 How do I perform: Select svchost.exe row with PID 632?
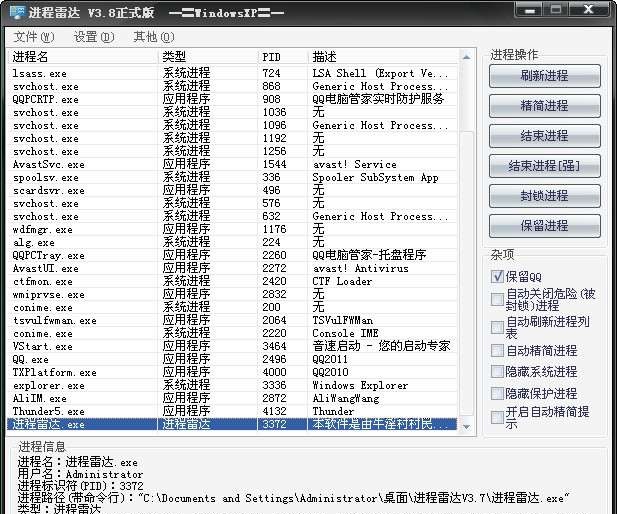[x=232, y=216]
